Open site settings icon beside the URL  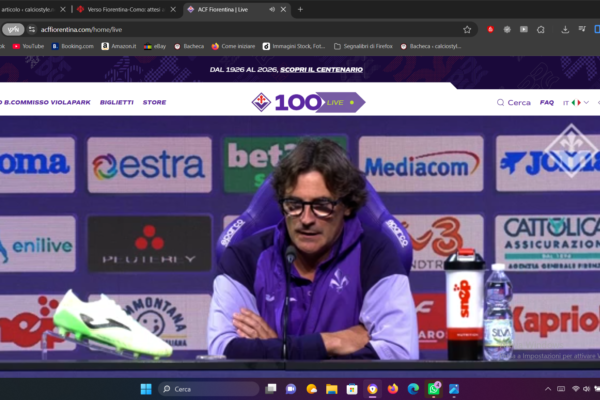[32, 29]
